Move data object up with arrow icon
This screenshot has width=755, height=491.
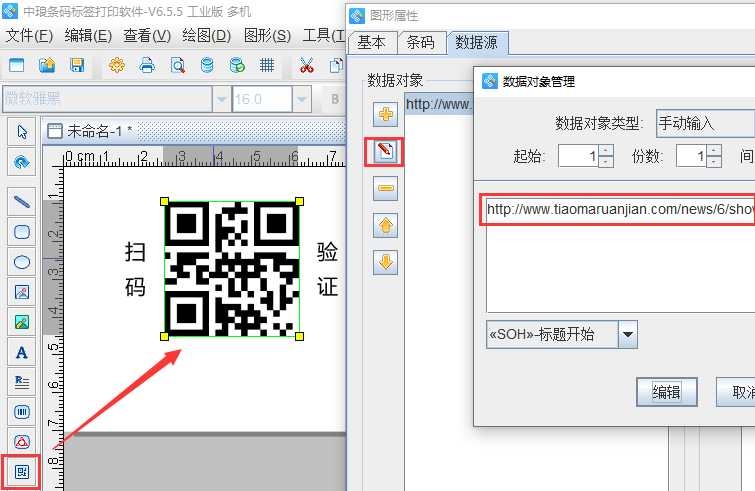(386, 225)
